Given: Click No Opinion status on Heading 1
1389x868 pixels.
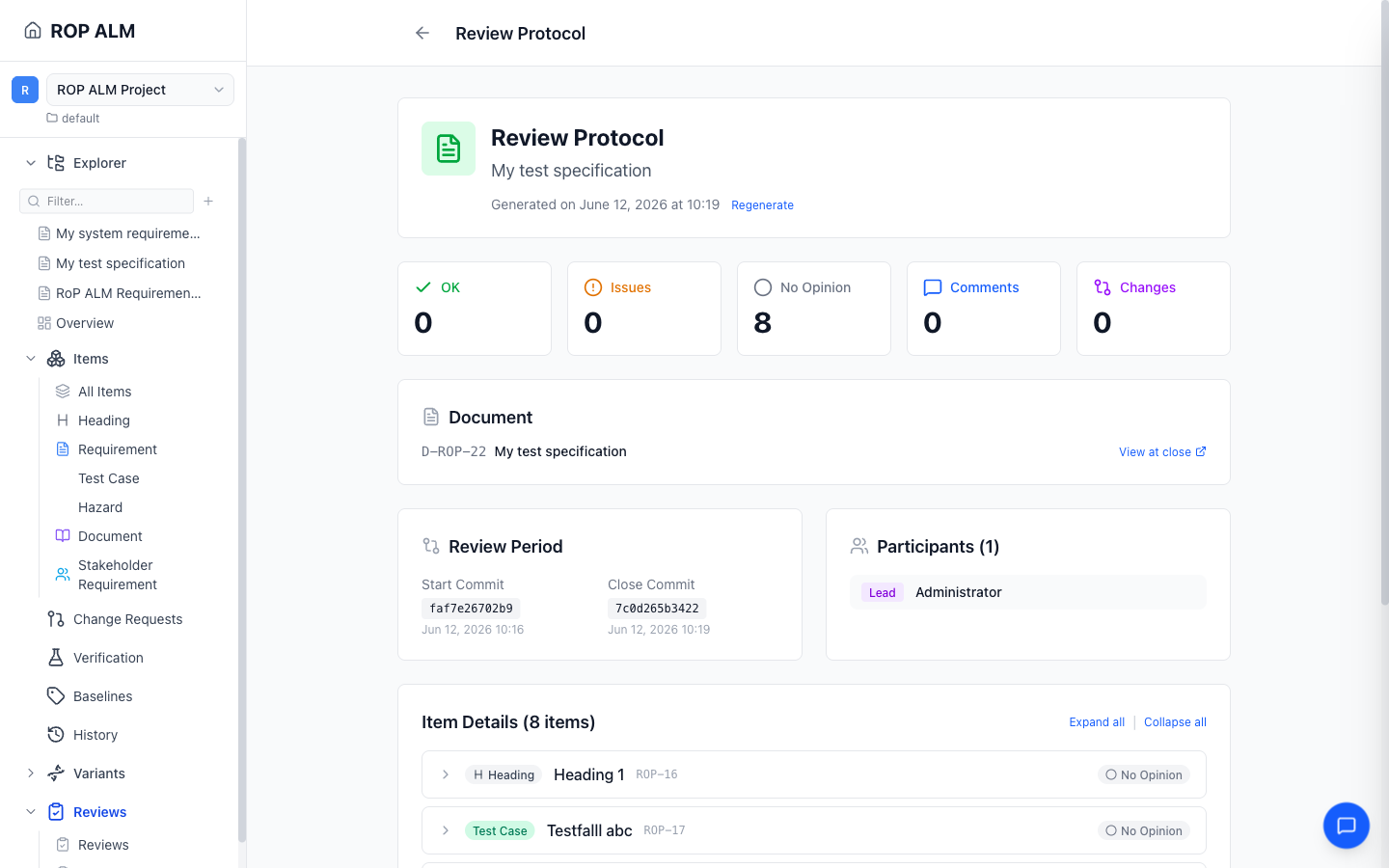Looking at the screenshot, I should (x=1144, y=774).
